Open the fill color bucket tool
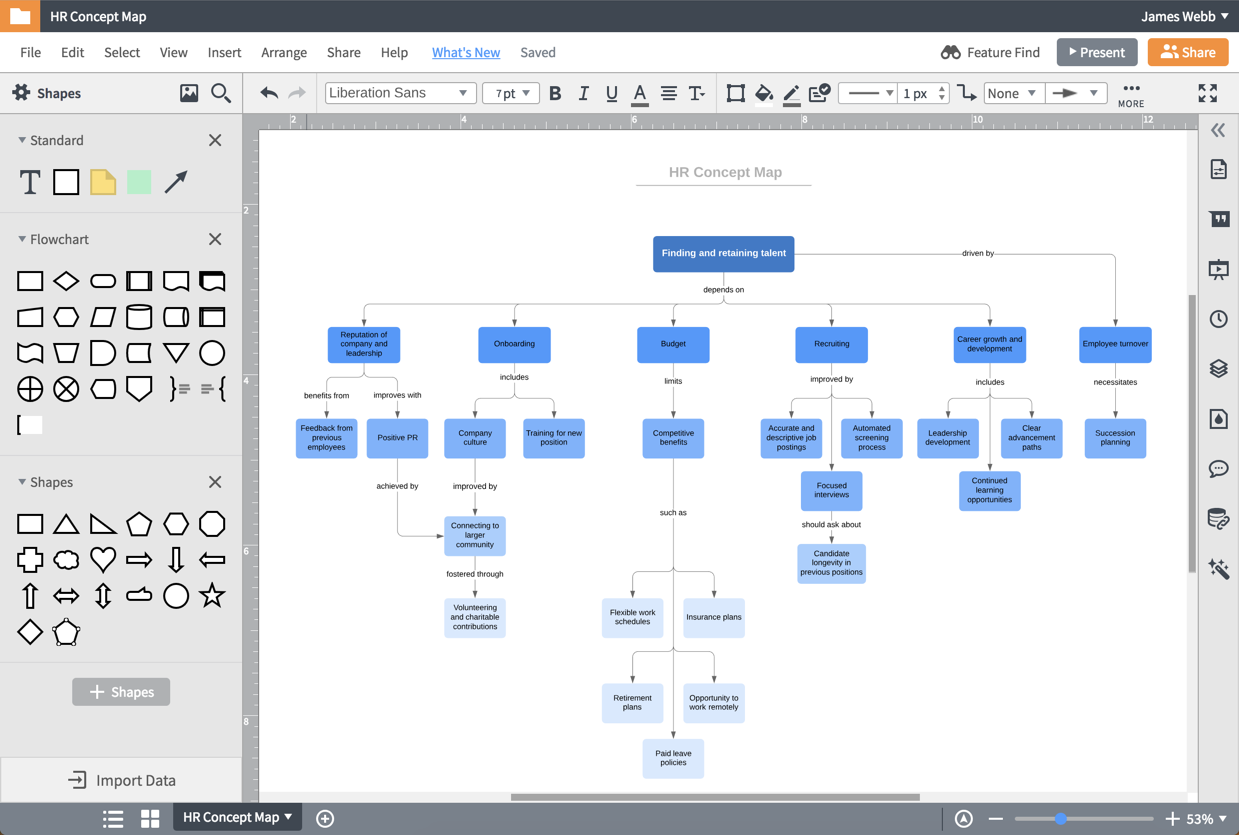 coord(764,93)
